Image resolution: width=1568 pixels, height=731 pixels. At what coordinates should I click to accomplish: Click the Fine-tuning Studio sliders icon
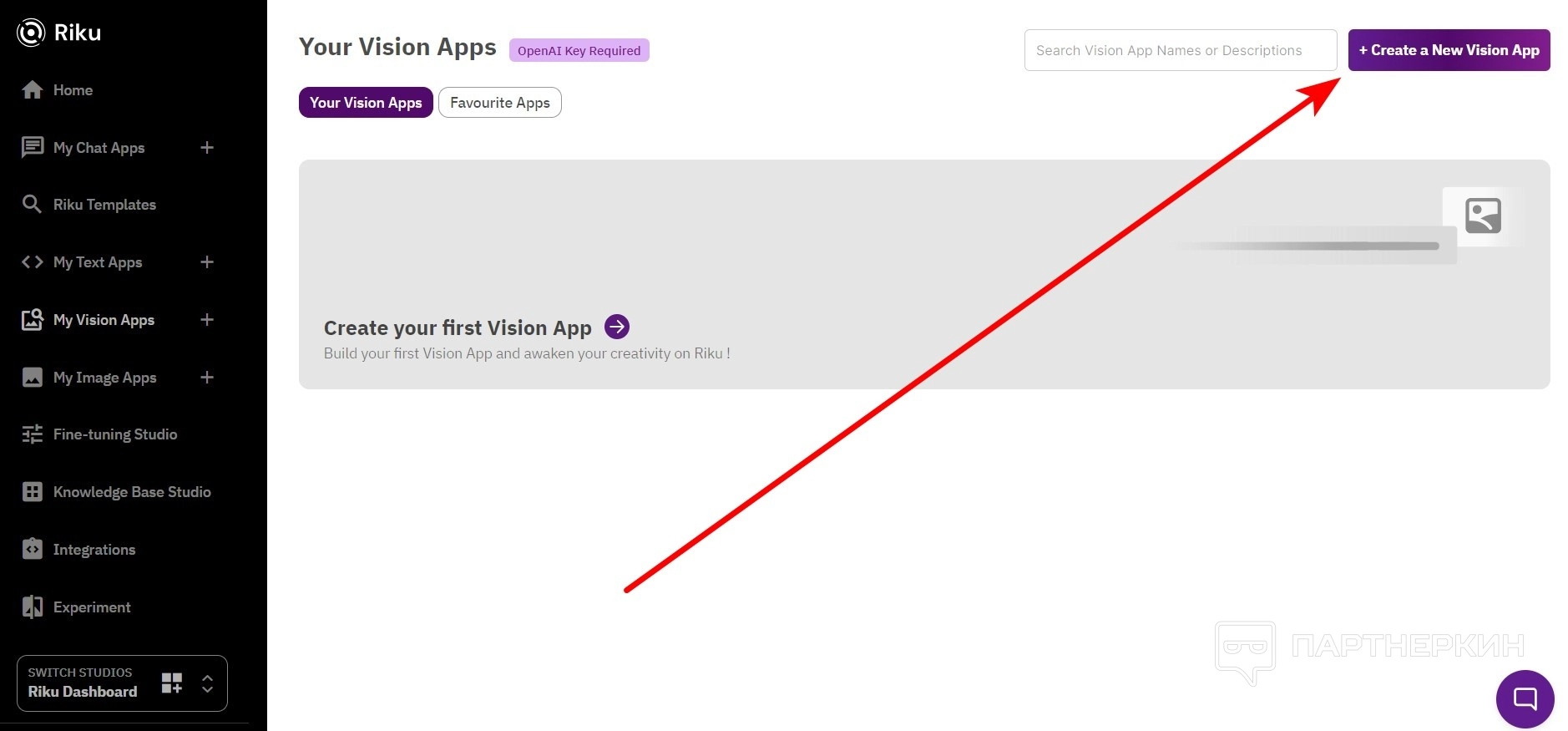pos(33,434)
